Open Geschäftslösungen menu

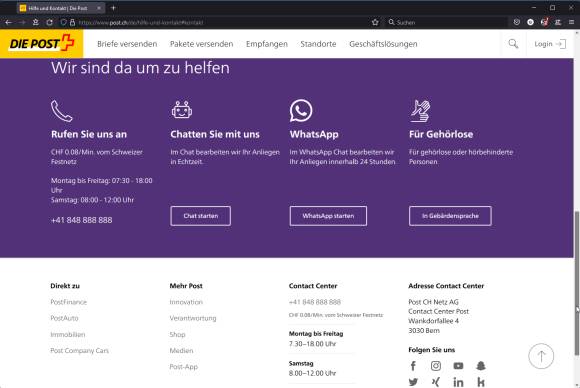(383, 44)
